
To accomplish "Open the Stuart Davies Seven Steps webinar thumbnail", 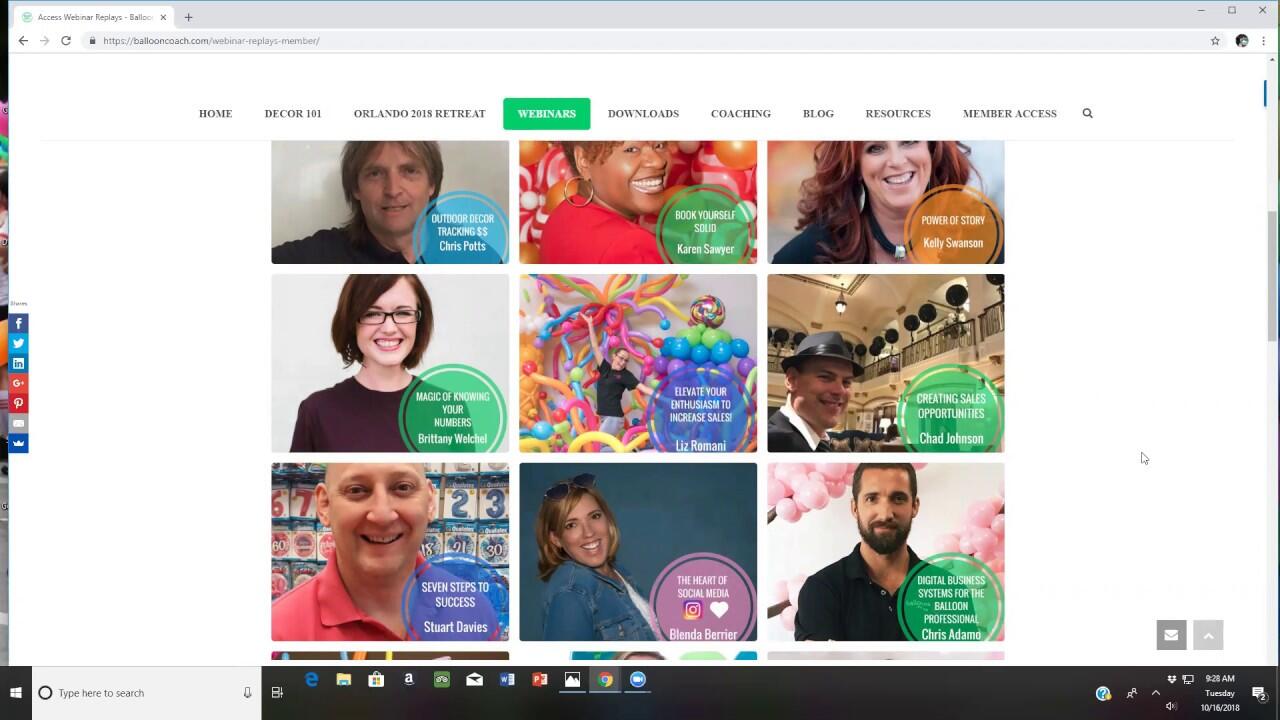I will point(389,551).
